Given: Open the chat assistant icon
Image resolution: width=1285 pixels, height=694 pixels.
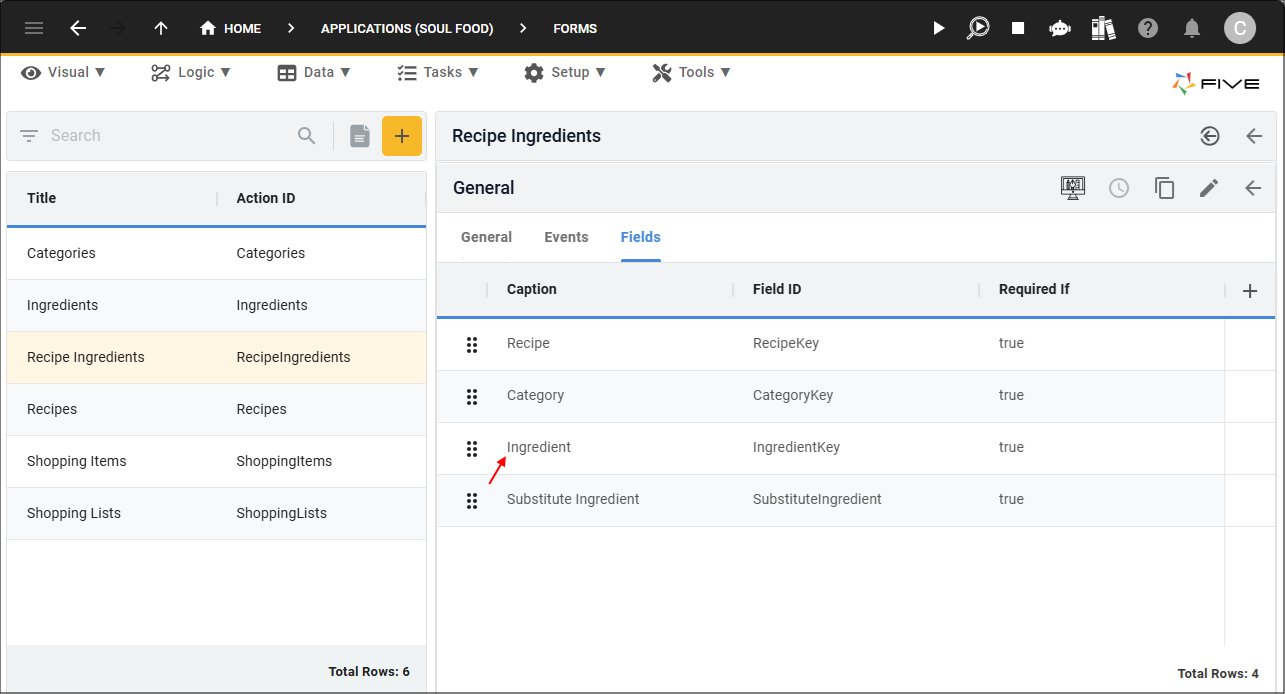Looking at the screenshot, I should pyautogui.click(x=1060, y=28).
